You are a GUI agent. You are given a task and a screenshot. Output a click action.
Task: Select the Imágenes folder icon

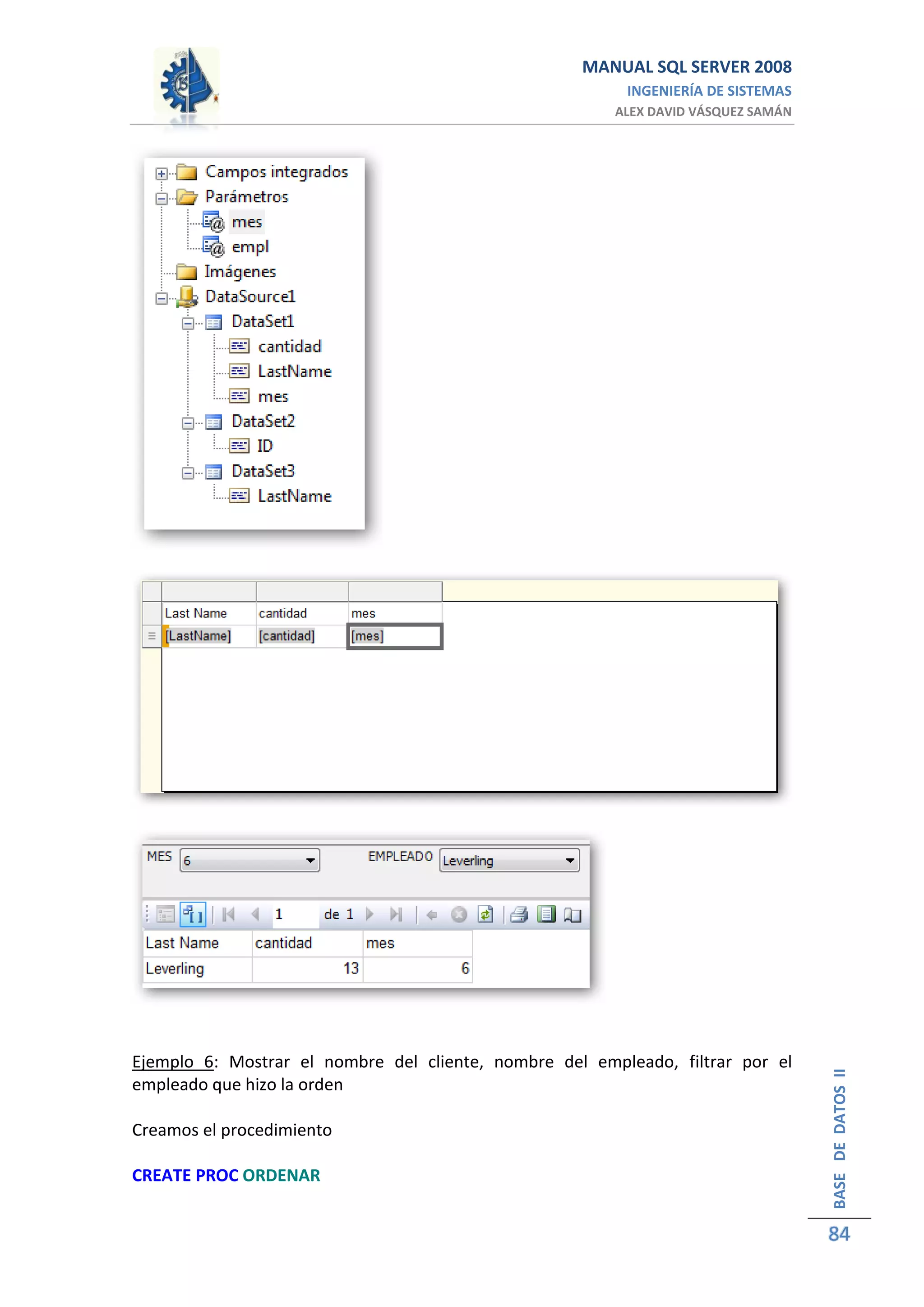(x=187, y=272)
